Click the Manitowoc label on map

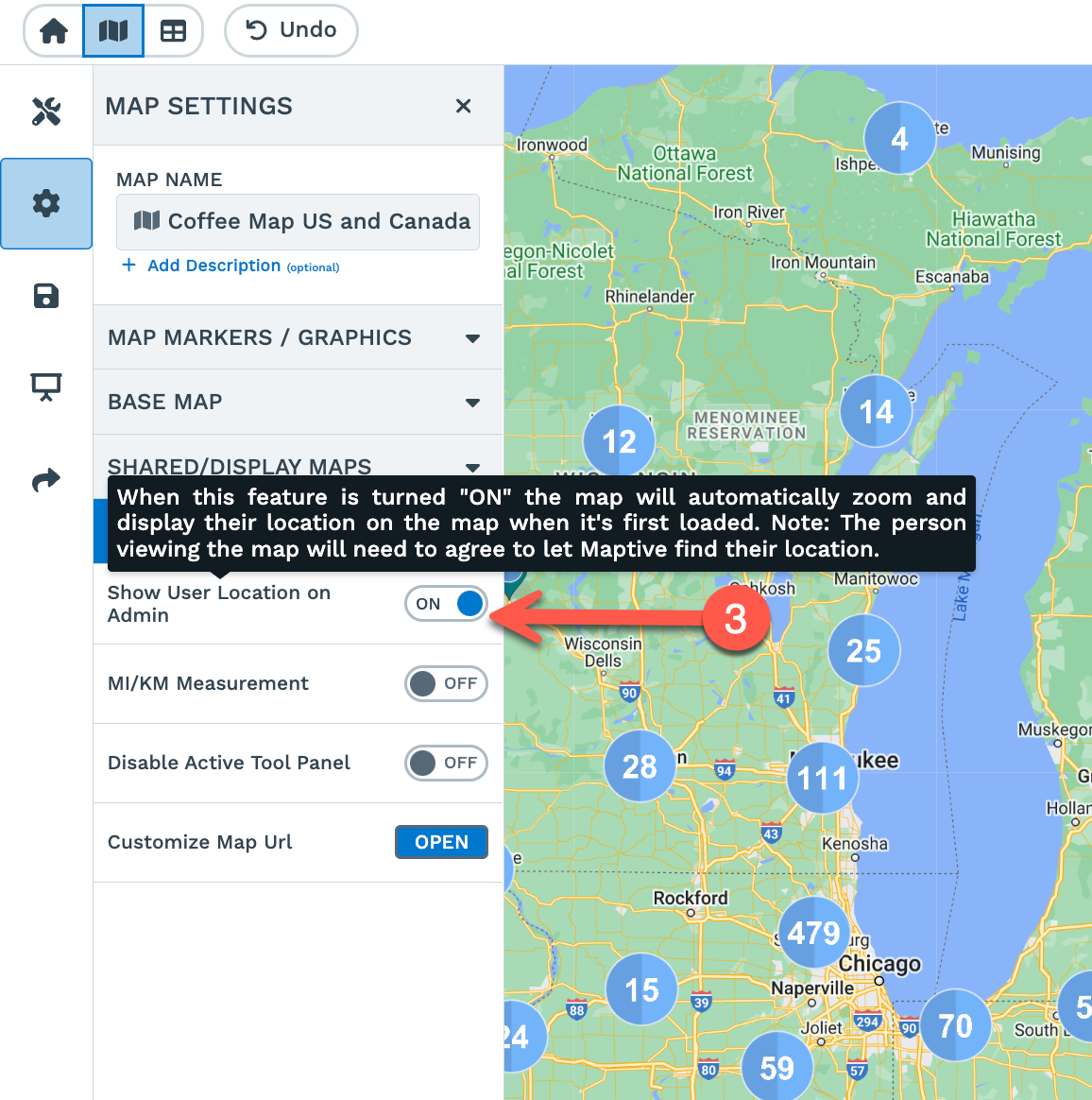tap(876, 578)
